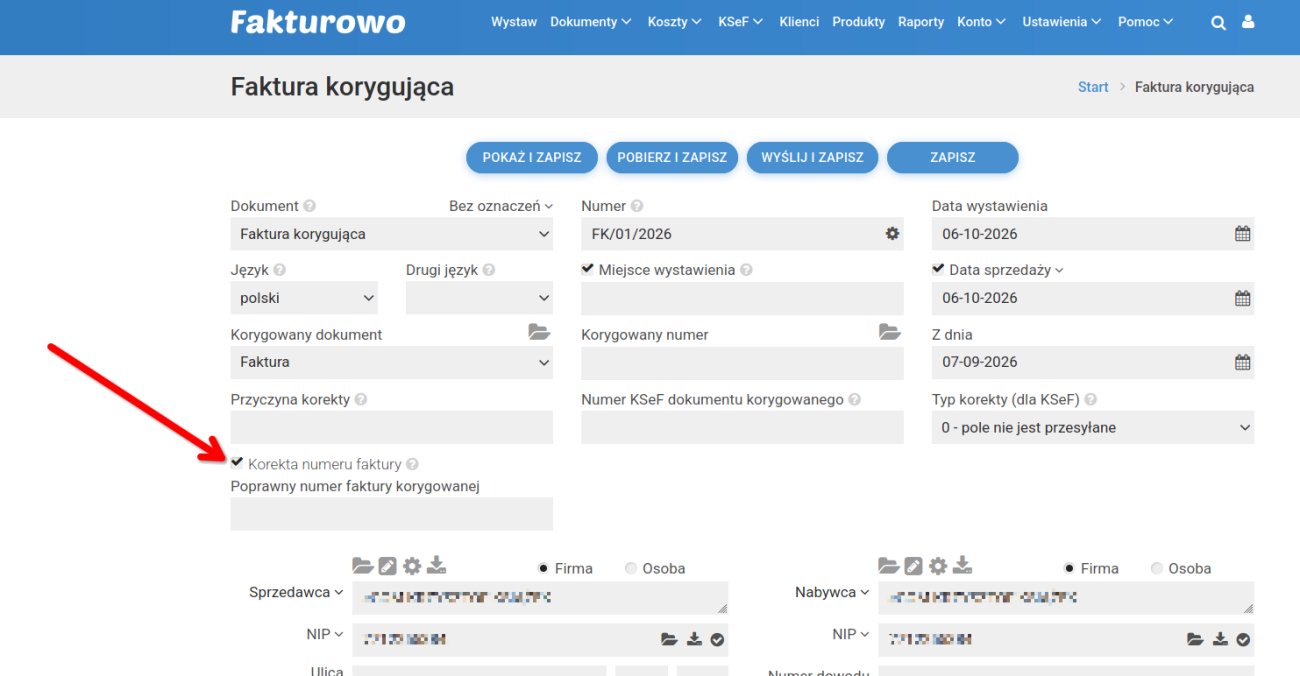Open Koszty menu
The image size is (1300, 676).
[675, 22]
